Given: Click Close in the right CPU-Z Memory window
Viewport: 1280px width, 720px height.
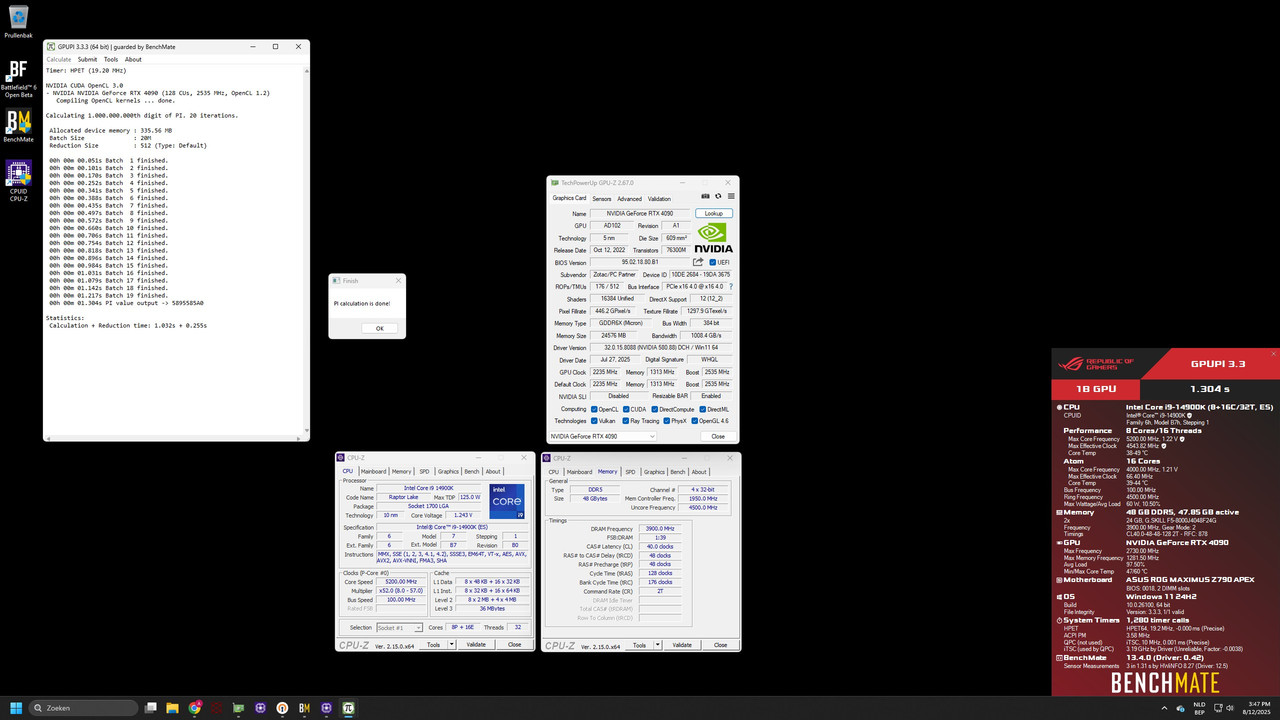Looking at the screenshot, I should (720, 645).
